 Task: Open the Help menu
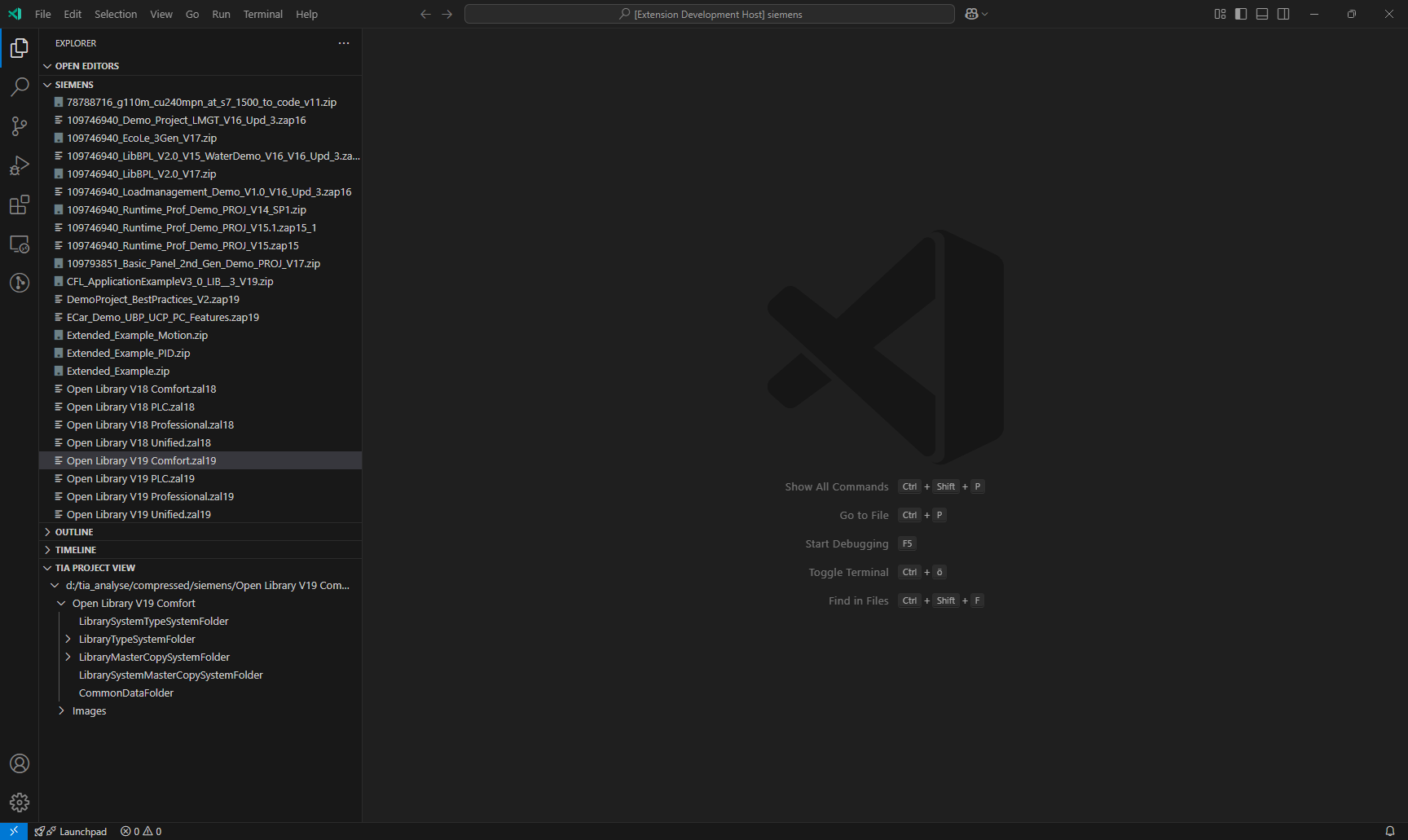(x=306, y=14)
